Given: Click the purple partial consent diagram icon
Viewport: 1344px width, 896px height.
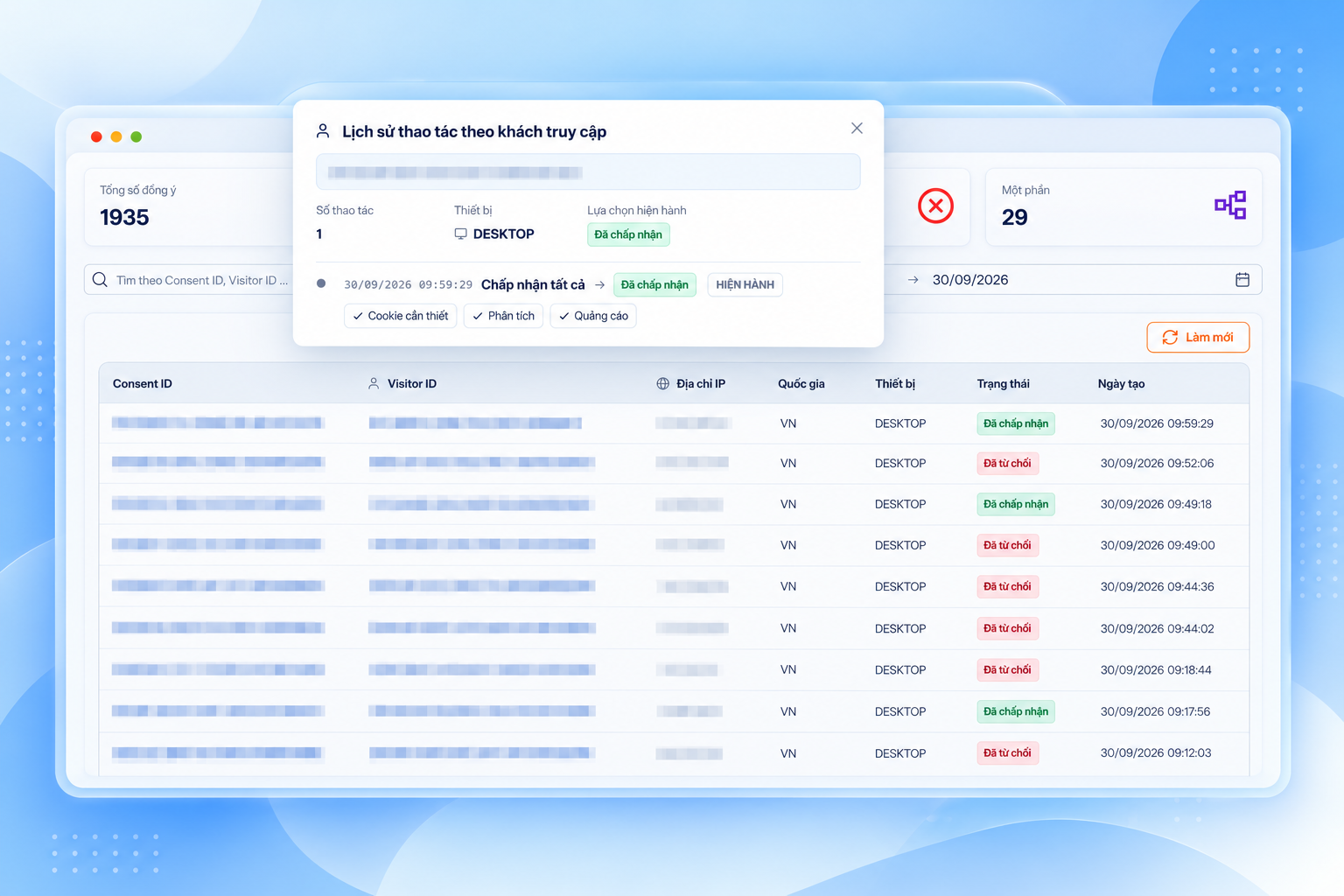Looking at the screenshot, I should coord(1230,205).
